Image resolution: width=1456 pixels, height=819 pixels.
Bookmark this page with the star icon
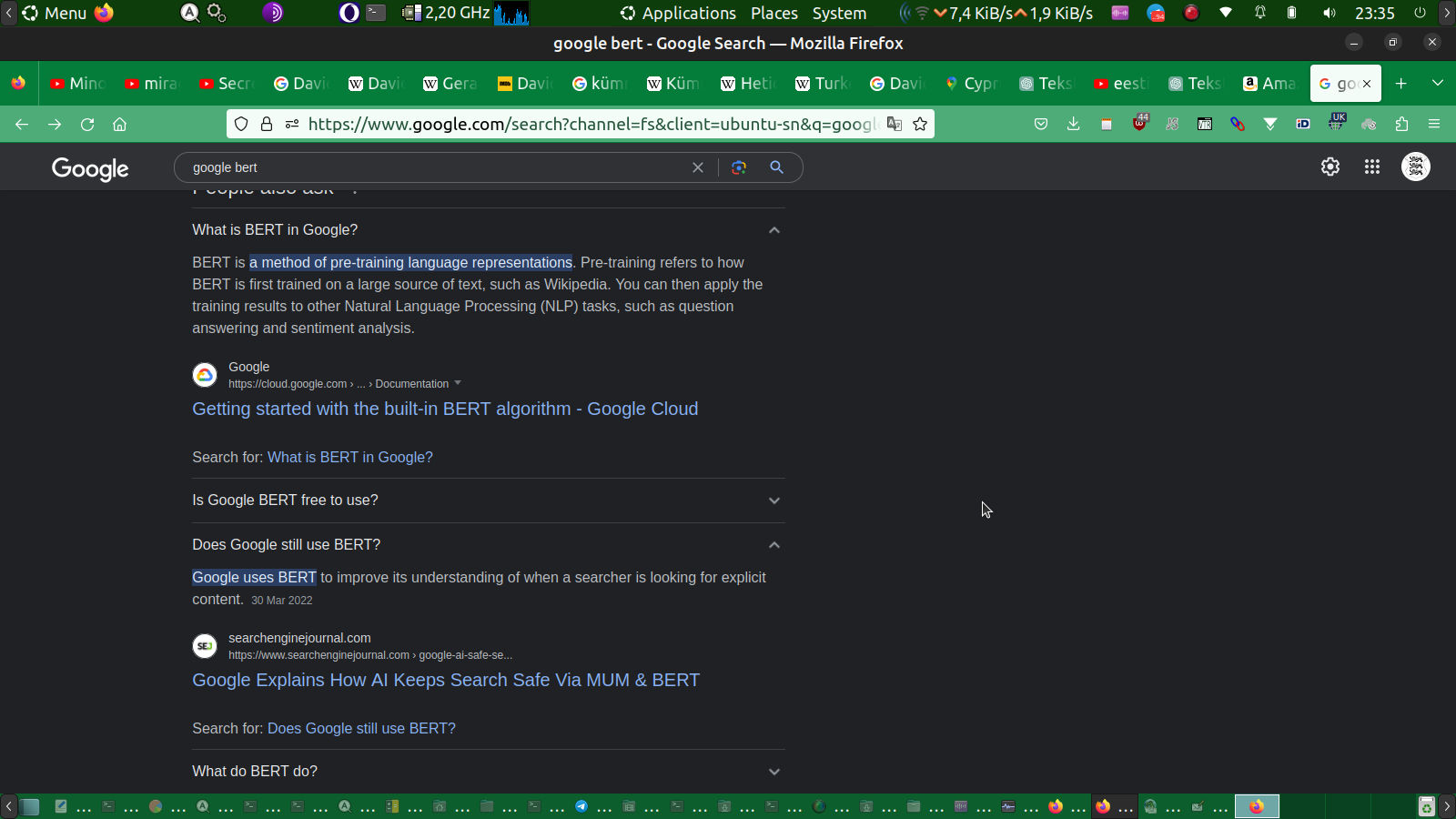tap(920, 125)
